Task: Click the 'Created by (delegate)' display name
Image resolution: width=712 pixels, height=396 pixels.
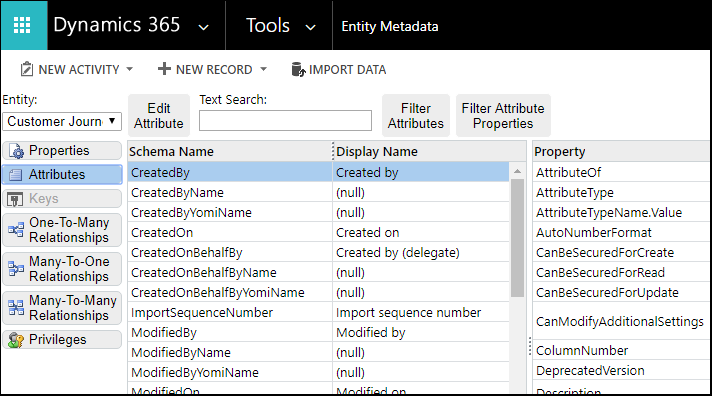Action: click(398, 252)
